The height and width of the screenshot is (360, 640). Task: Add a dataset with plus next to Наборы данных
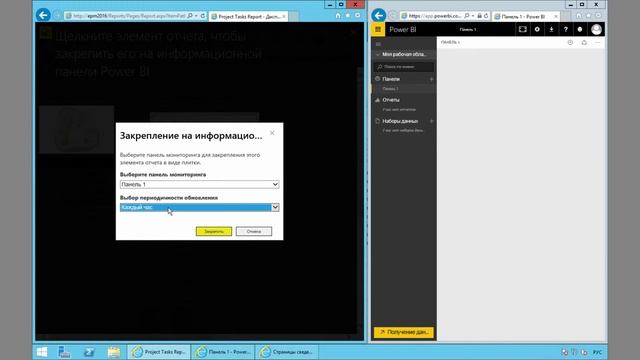[x=431, y=121]
